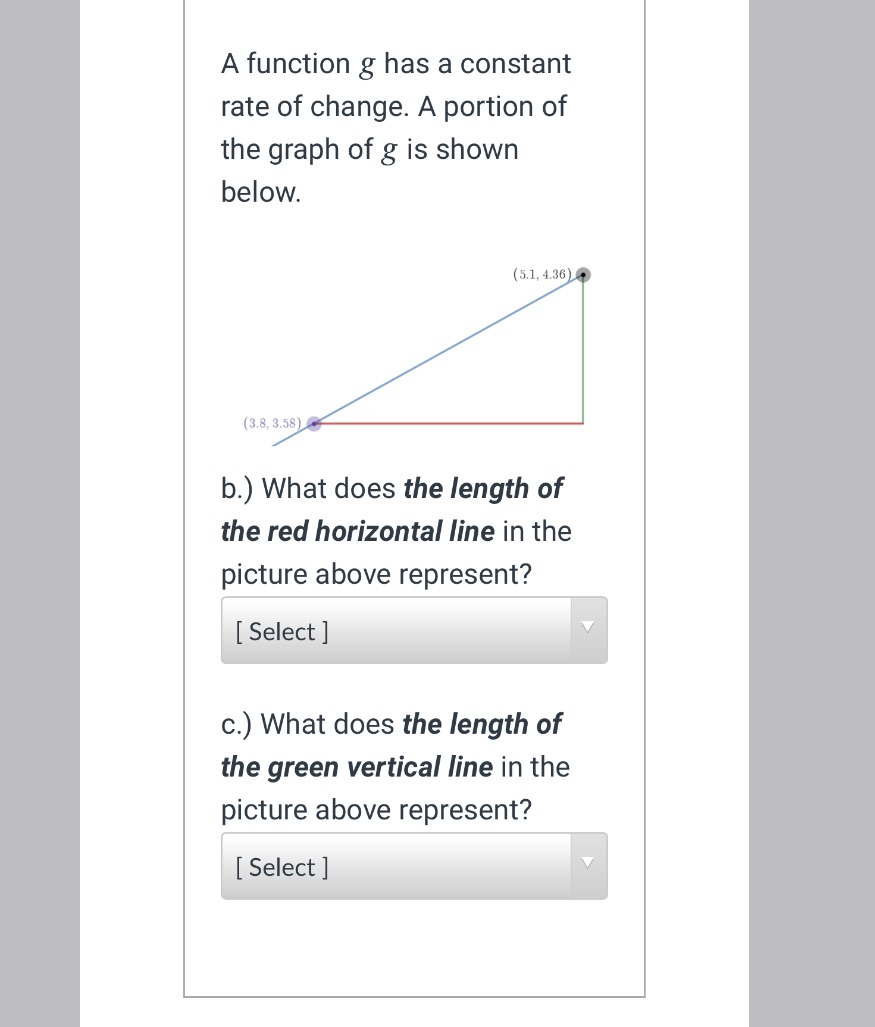Viewport: 875px width, 1027px height.
Task: Select the [ Select ] placeholder under question c
Action: pos(281,867)
